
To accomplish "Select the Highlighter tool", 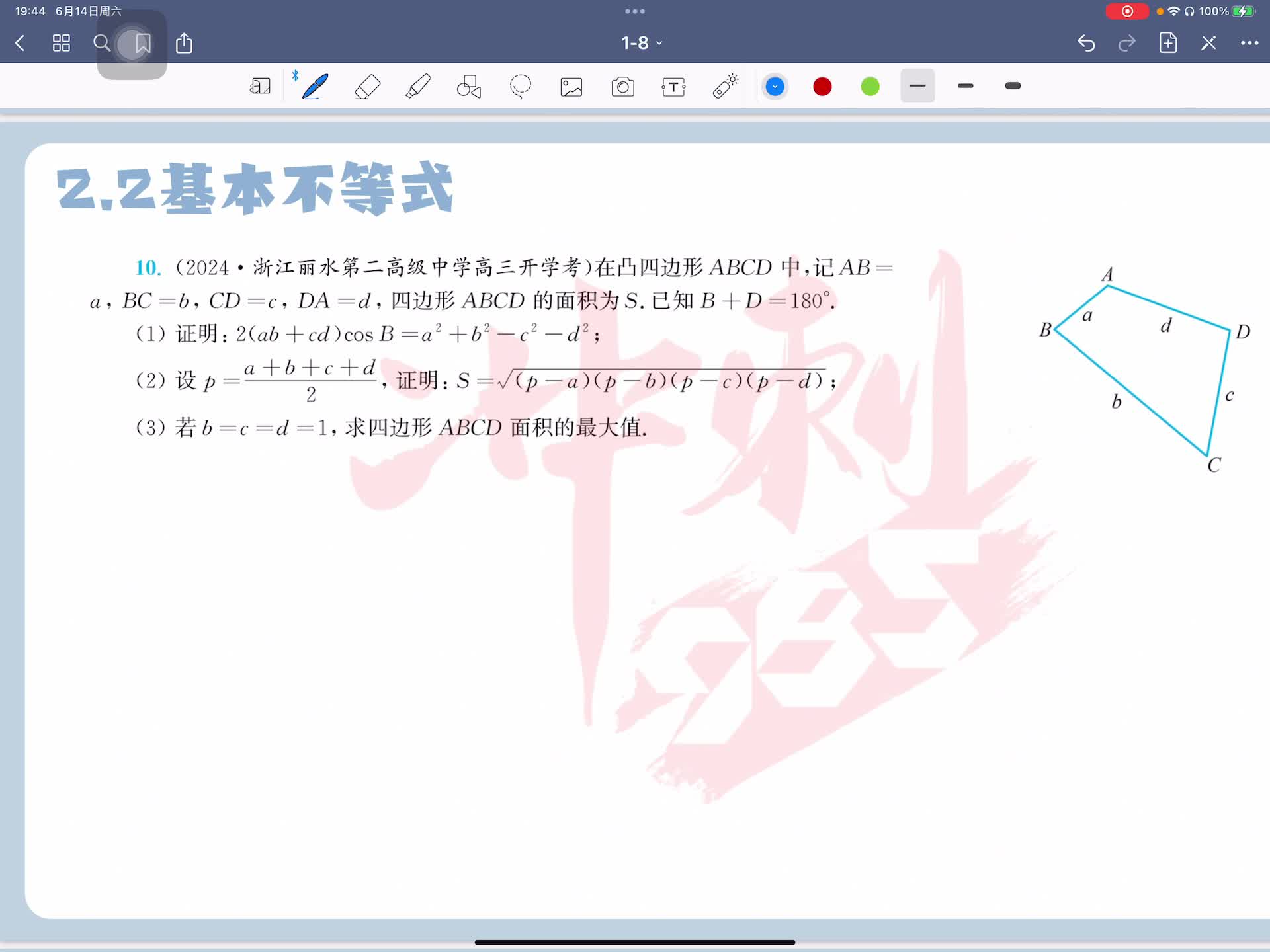I will pyautogui.click(x=418, y=87).
